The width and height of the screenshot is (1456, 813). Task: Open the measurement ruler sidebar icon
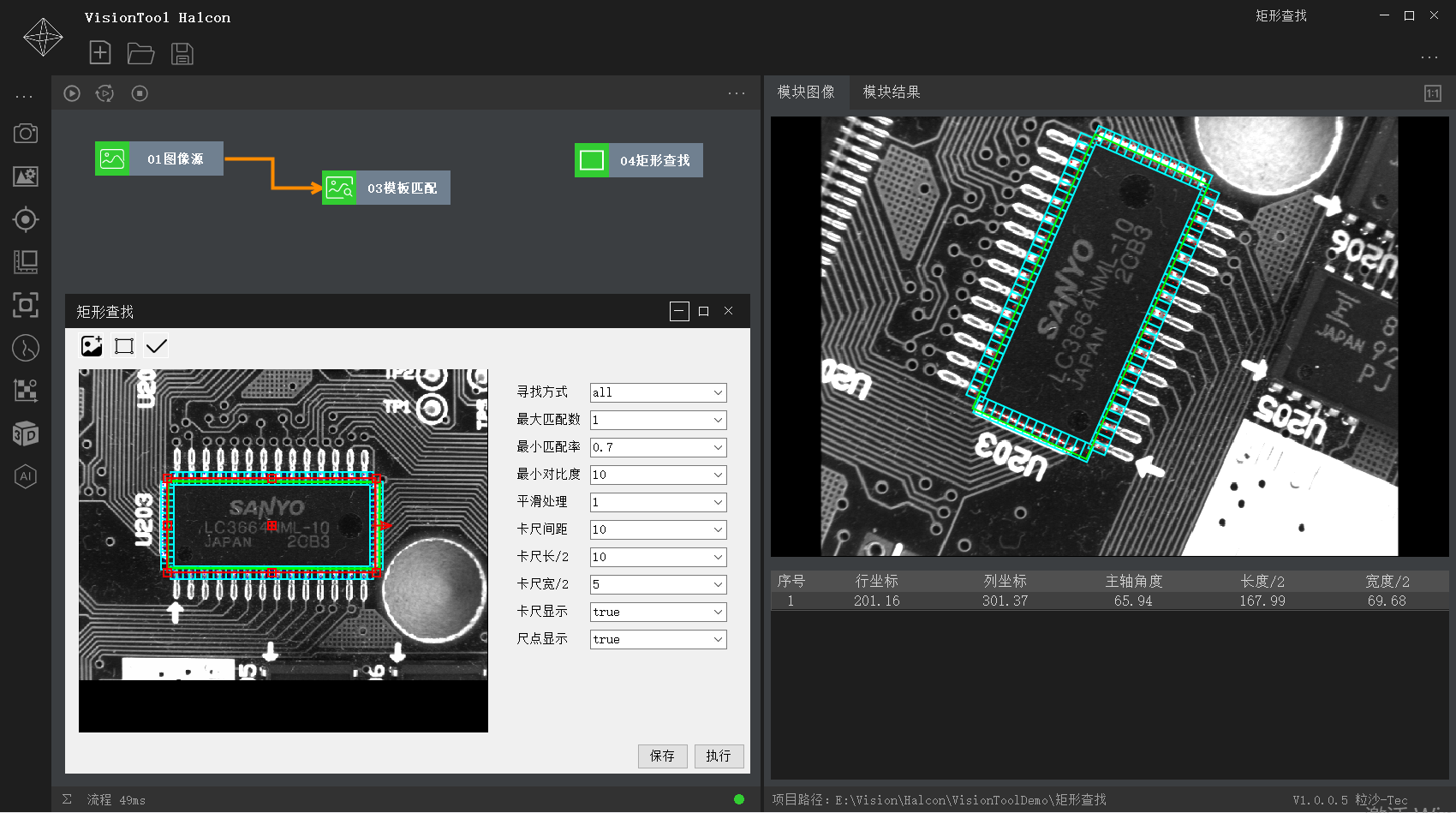pyautogui.click(x=26, y=262)
